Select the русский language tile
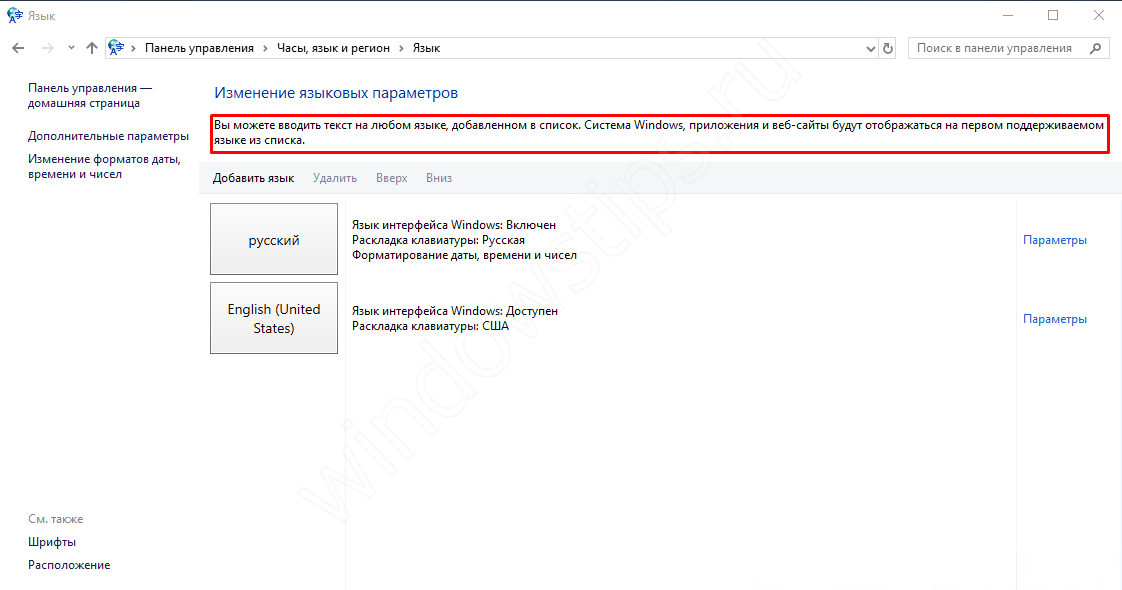Image resolution: width=1122 pixels, height=590 pixels. (x=274, y=240)
